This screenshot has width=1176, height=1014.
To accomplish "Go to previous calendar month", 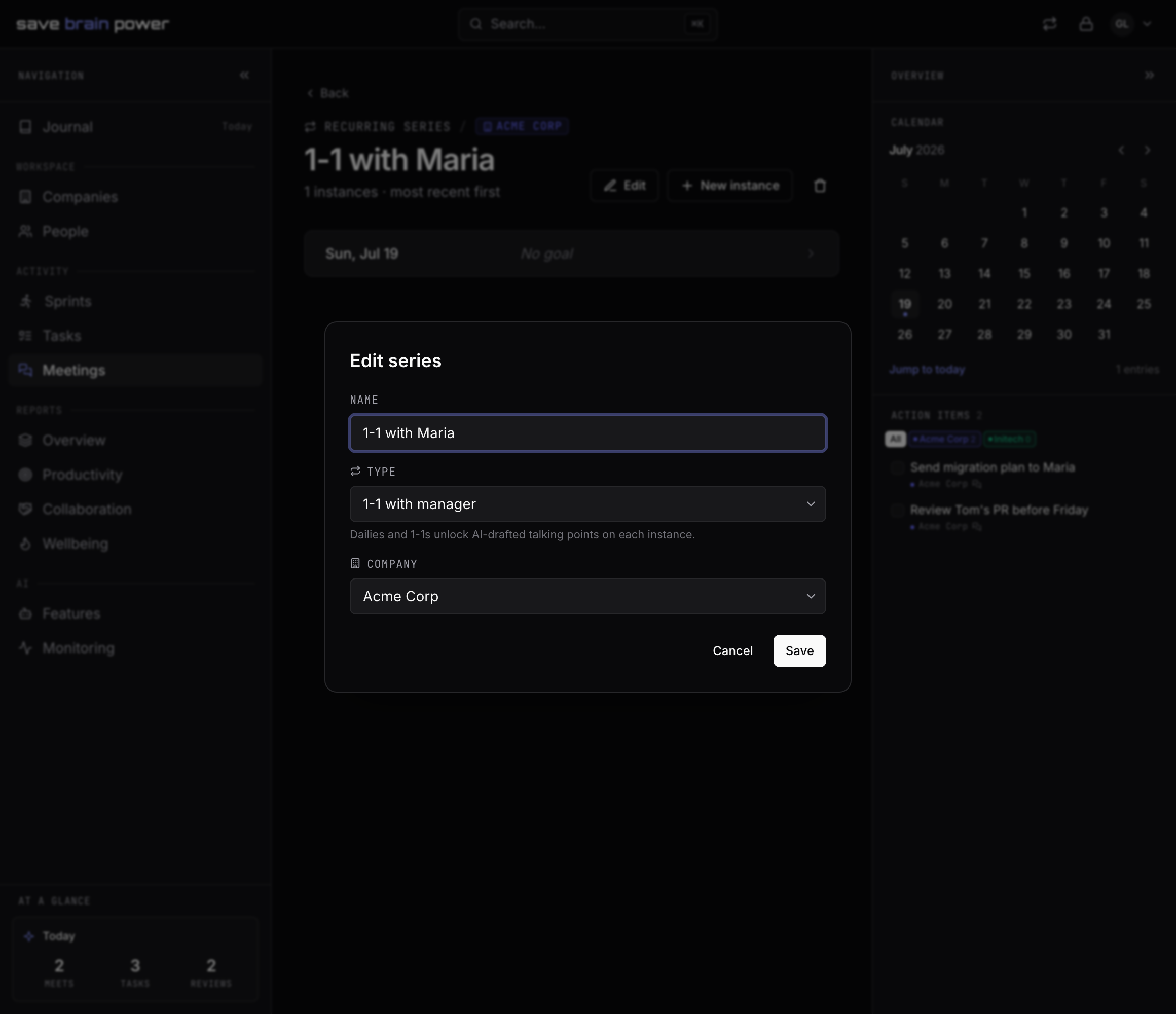I will [1122, 150].
